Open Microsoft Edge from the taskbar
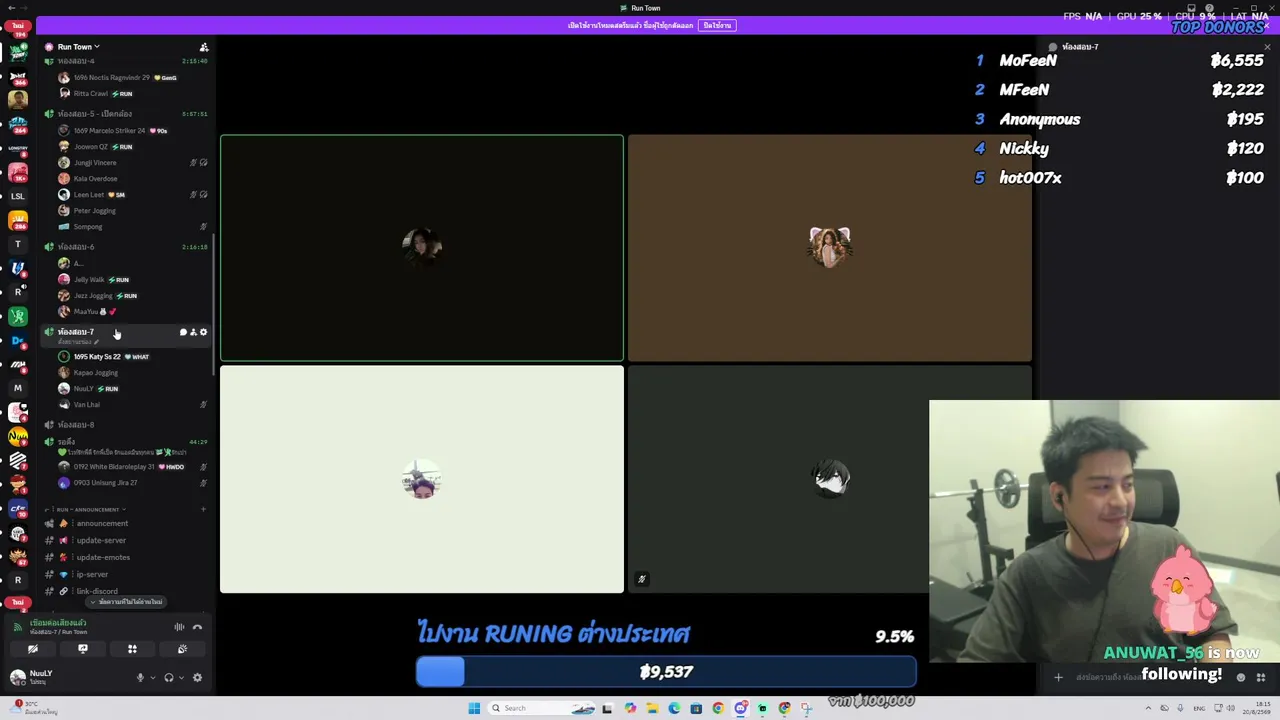The width and height of the screenshot is (1280, 720). coord(674,708)
